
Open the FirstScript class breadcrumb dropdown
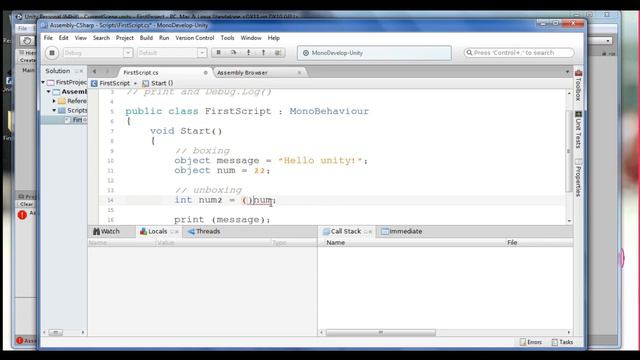coord(135,83)
